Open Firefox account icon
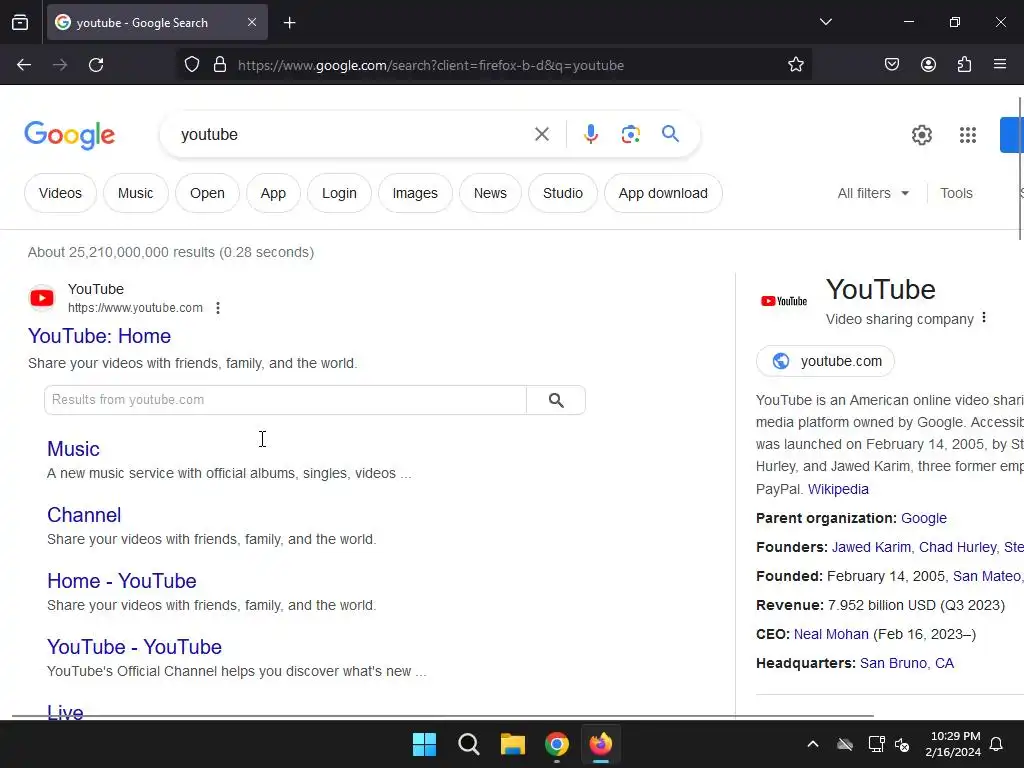 coord(928,65)
